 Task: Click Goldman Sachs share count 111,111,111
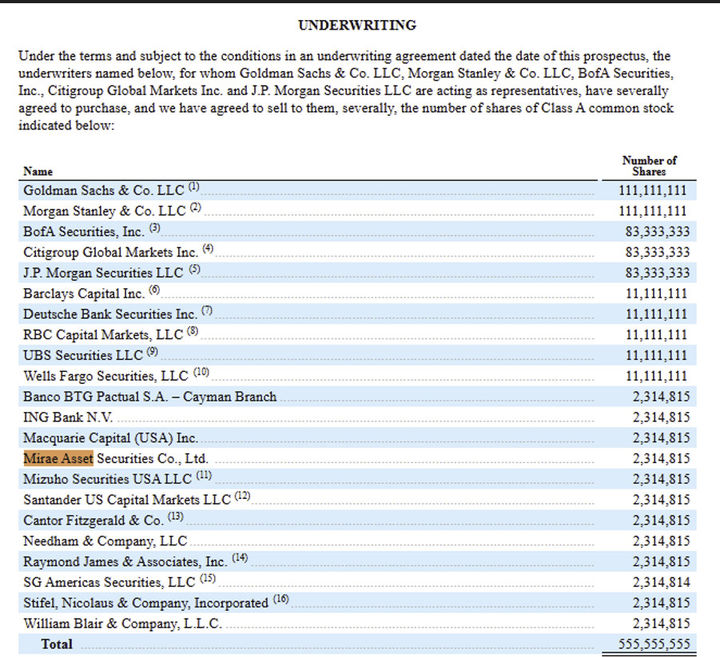652,190
